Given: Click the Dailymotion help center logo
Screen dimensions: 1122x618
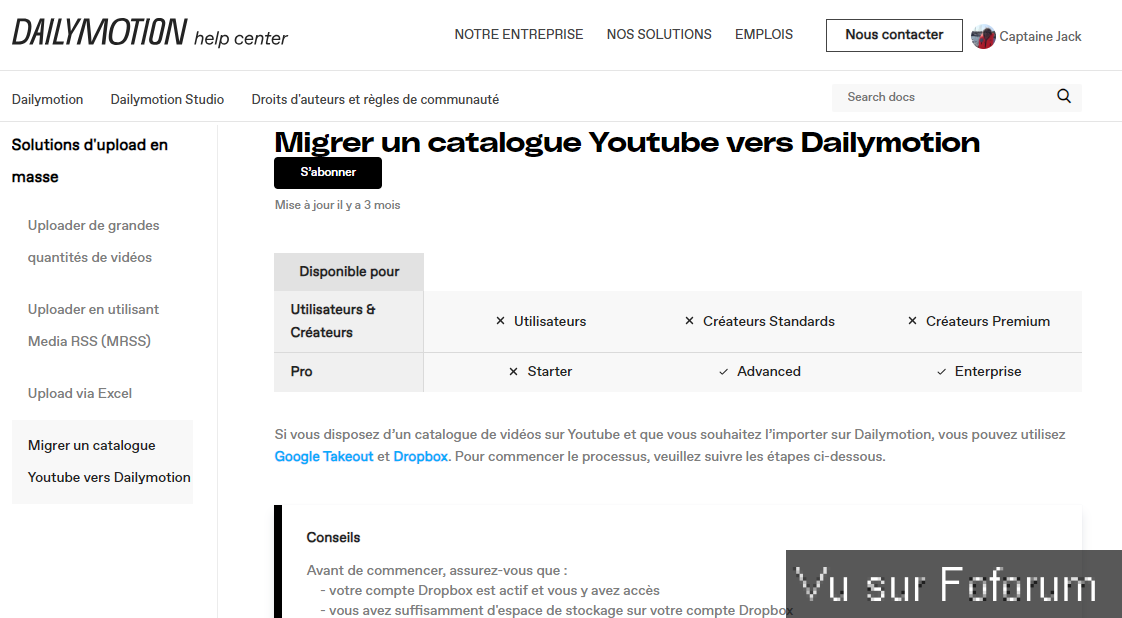Looking at the screenshot, I should tap(148, 34).
